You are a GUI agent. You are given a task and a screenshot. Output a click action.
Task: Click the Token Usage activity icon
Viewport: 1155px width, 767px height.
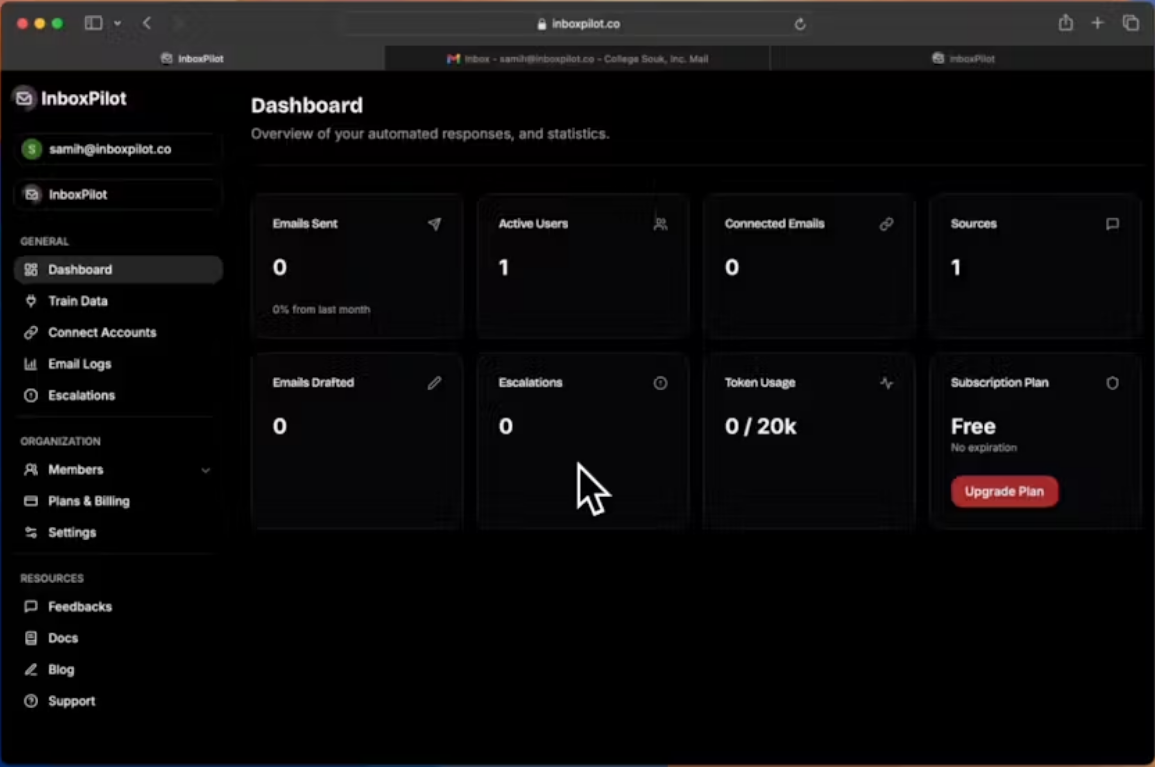tap(887, 383)
